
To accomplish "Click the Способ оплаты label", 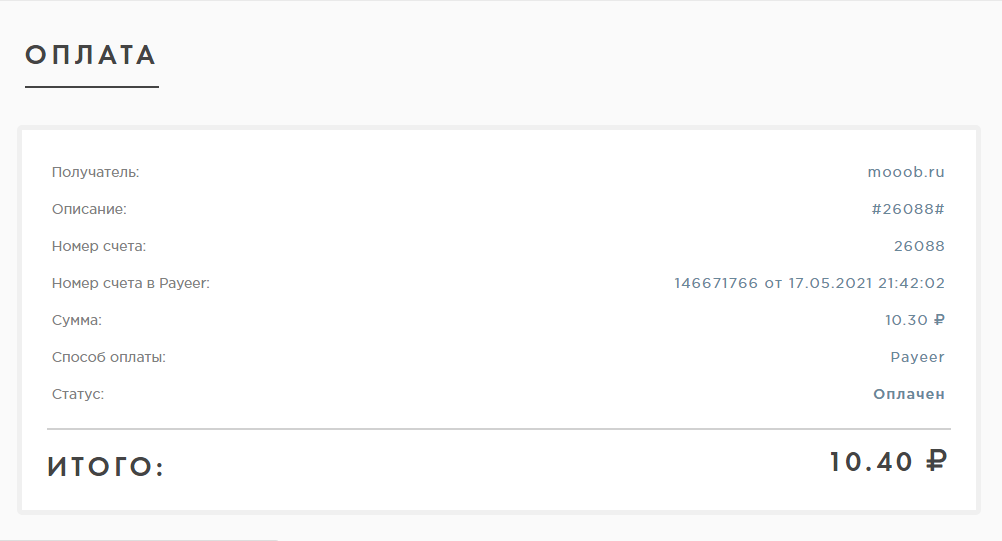I will click(108, 357).
